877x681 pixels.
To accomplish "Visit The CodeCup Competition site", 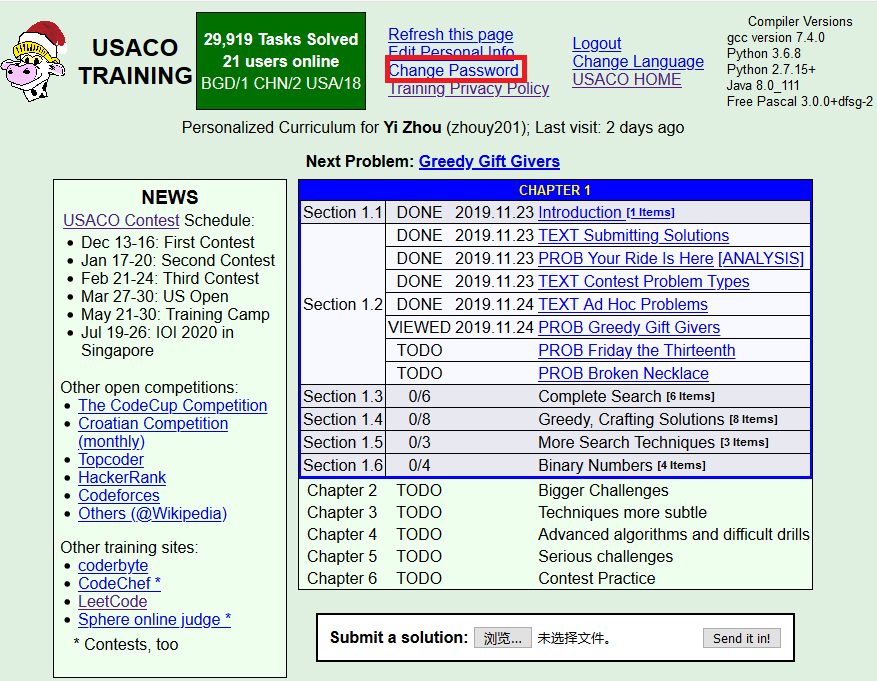I will 172,406.
